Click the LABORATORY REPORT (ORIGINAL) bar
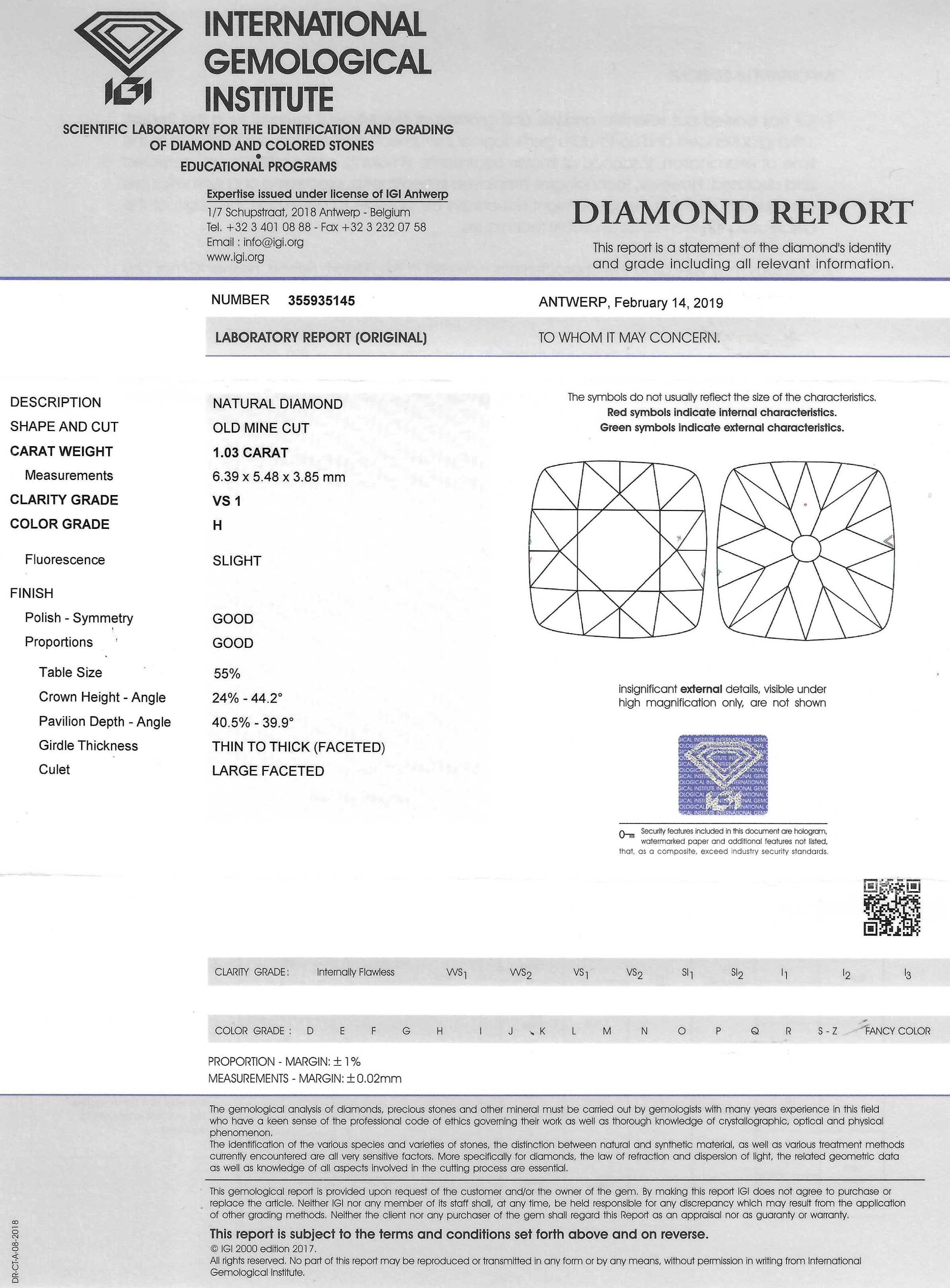The image size is (950, 1288). pyautogui.click(x=321, y=337)
